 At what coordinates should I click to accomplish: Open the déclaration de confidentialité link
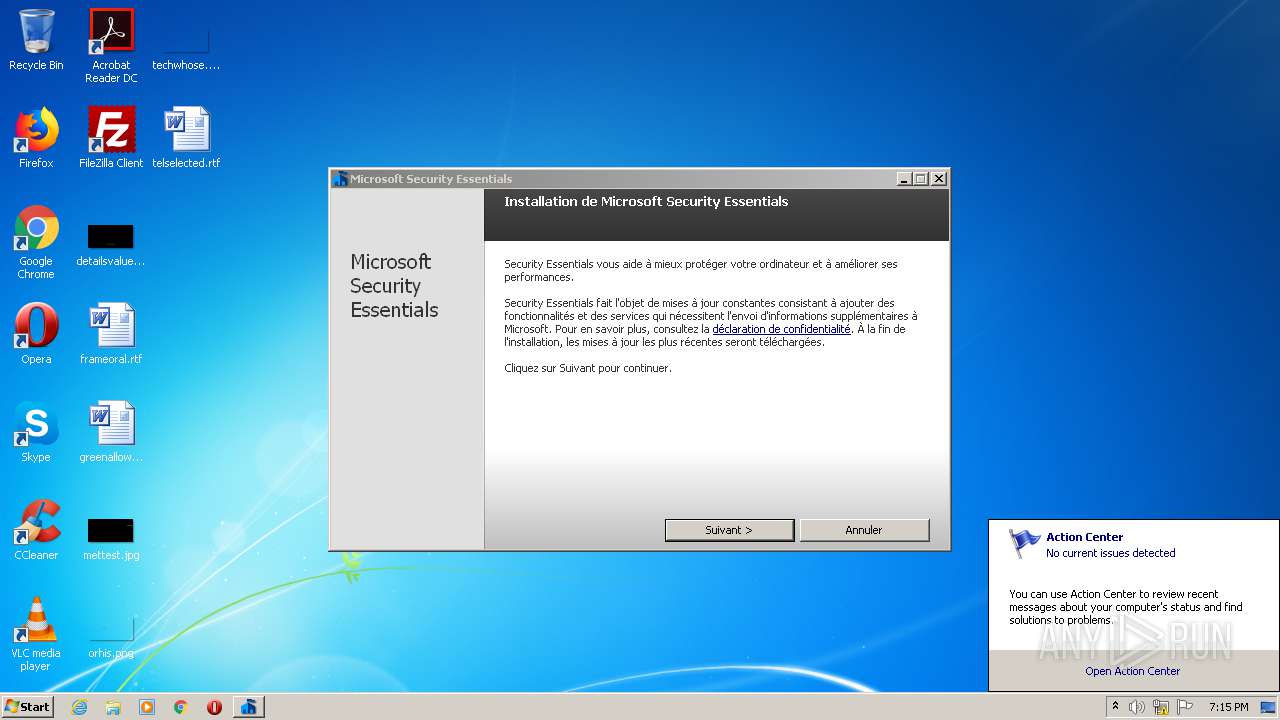tap(781, 329)
